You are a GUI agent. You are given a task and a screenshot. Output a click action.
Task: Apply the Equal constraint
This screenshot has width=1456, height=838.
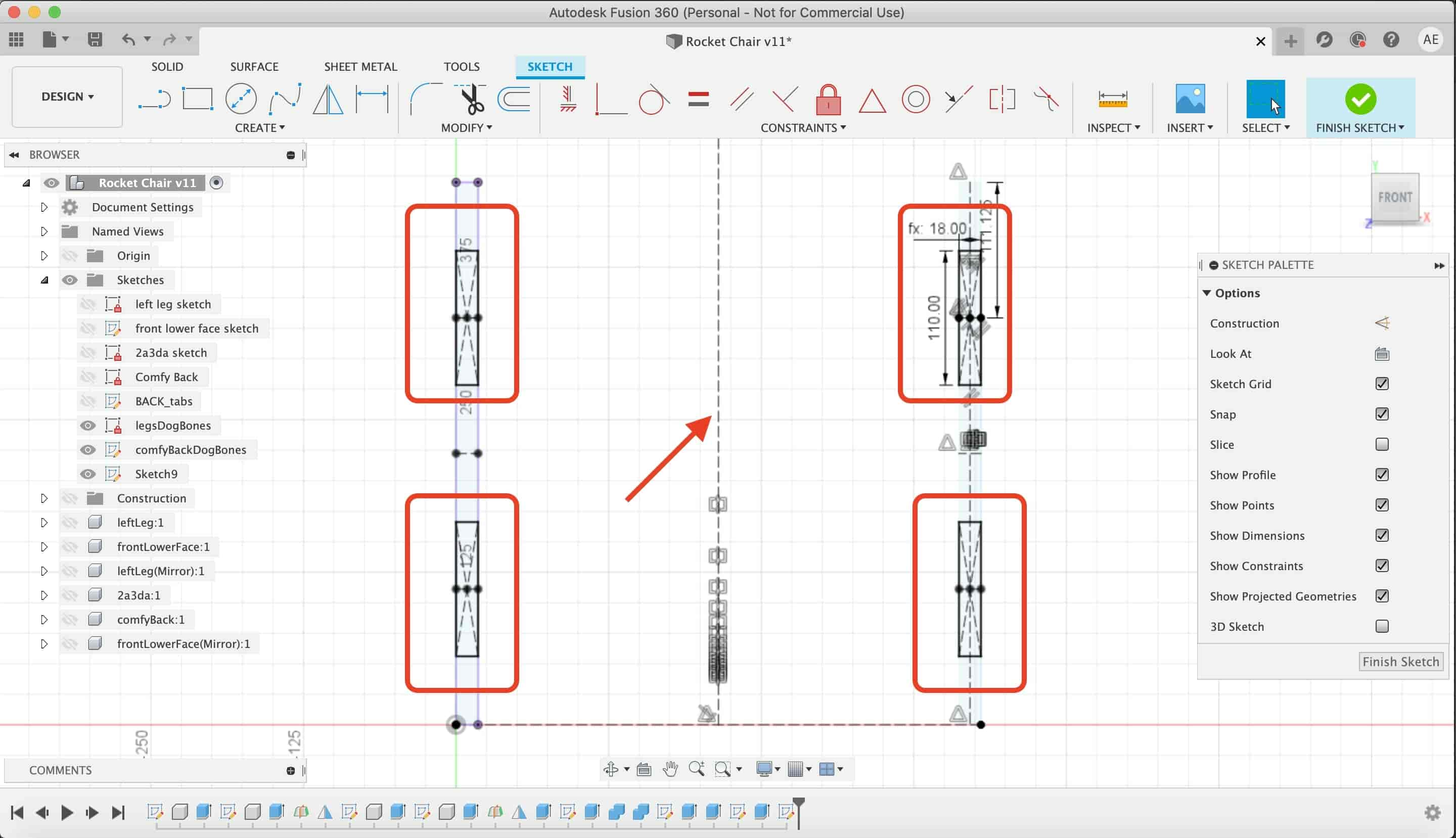pyautogui.click(x=698, y=99)
